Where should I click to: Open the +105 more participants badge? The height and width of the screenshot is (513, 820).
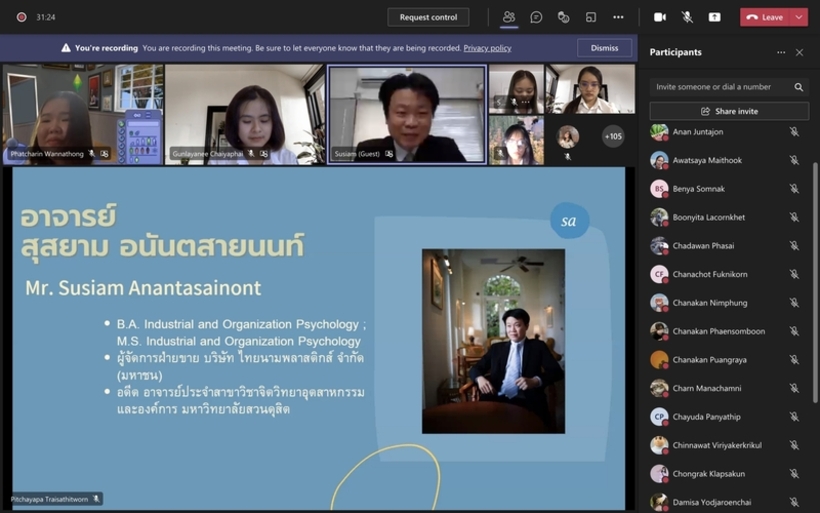point(613,136)
